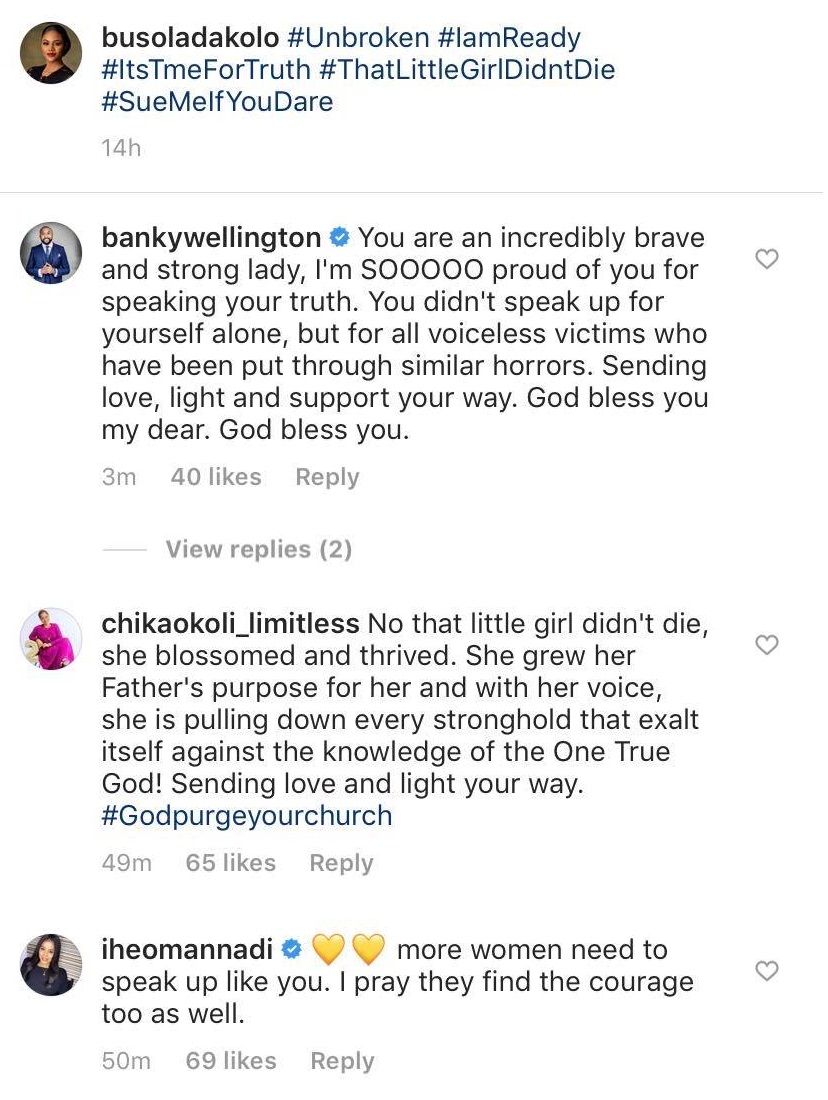Image resolution: width=828 pixels, height=1100 pixels.
Task: Tap iheomannadi's profile avatar
Action: pos(50,964)
